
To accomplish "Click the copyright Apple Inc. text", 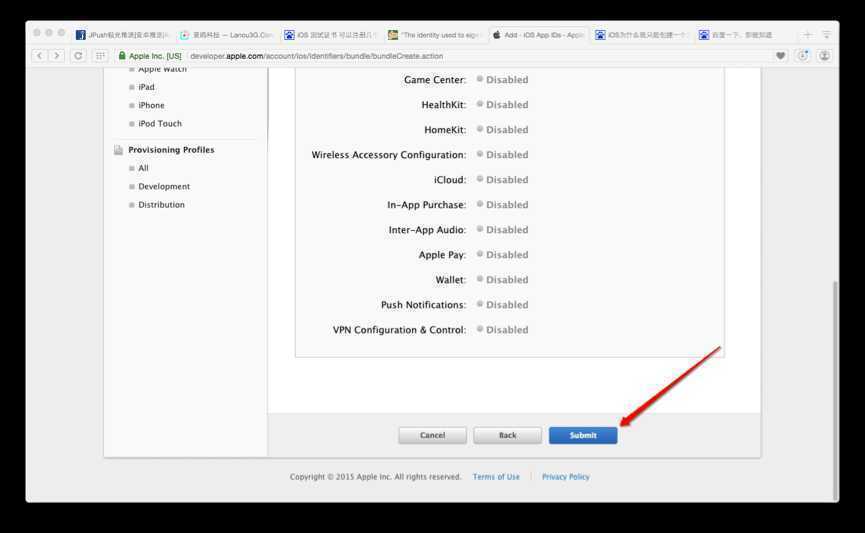I will click(x=375, y=477).
